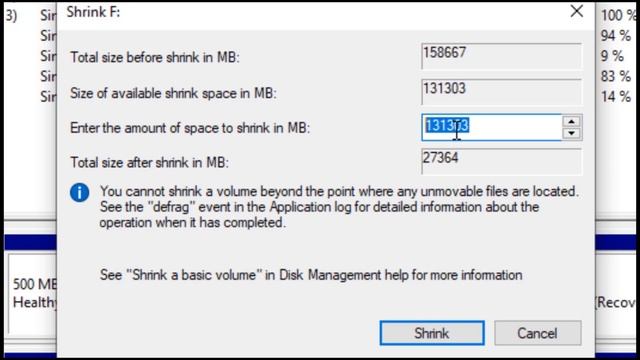Image resolution: width=640 pixels, height=360 pixels.
Task: Click the Shrink a basic volume help text
Action: [311, 275]
